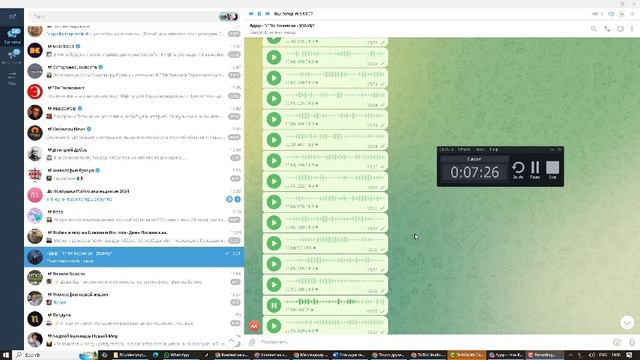Open the chat with red circle avatar

click(x=134, y=91)
